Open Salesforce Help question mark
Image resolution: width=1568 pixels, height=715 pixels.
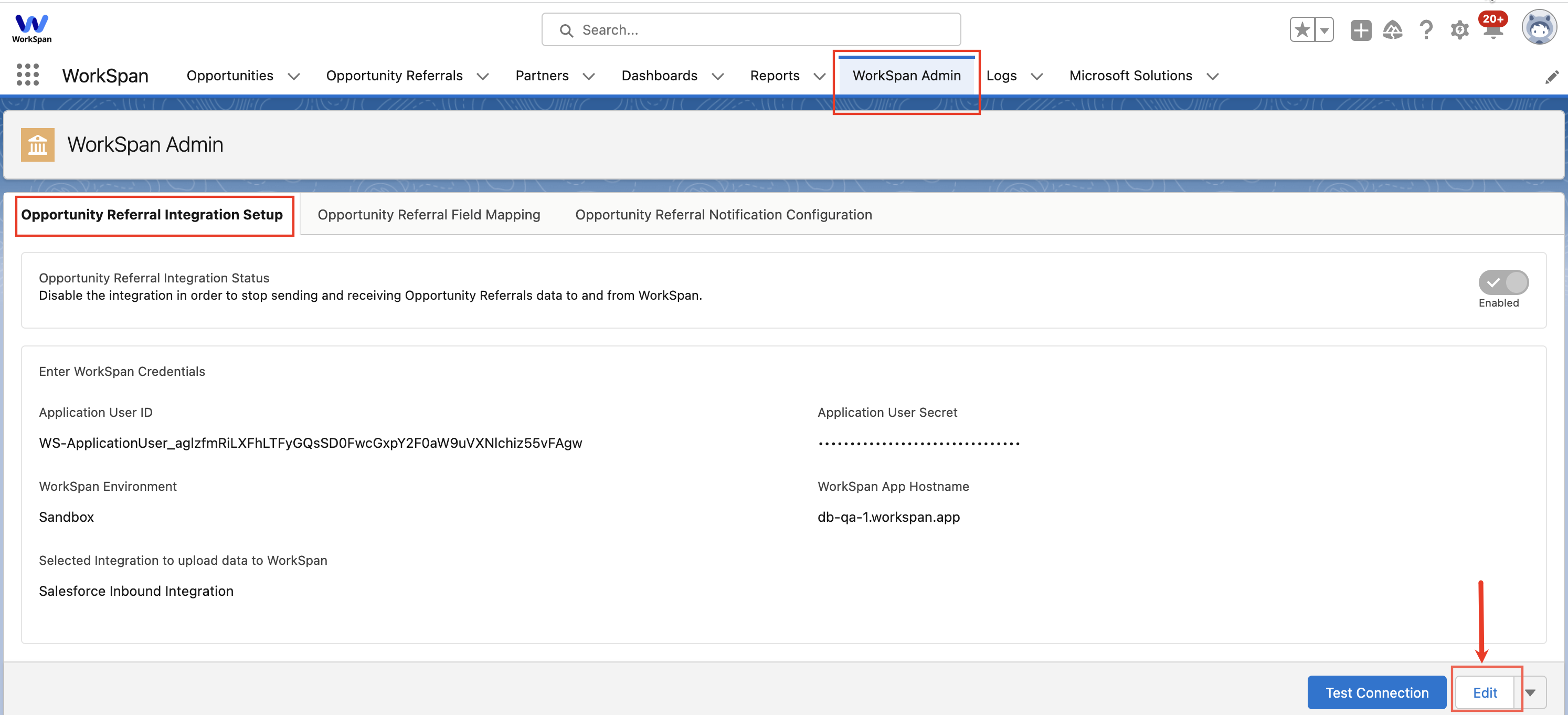[x=1426, y=30]
